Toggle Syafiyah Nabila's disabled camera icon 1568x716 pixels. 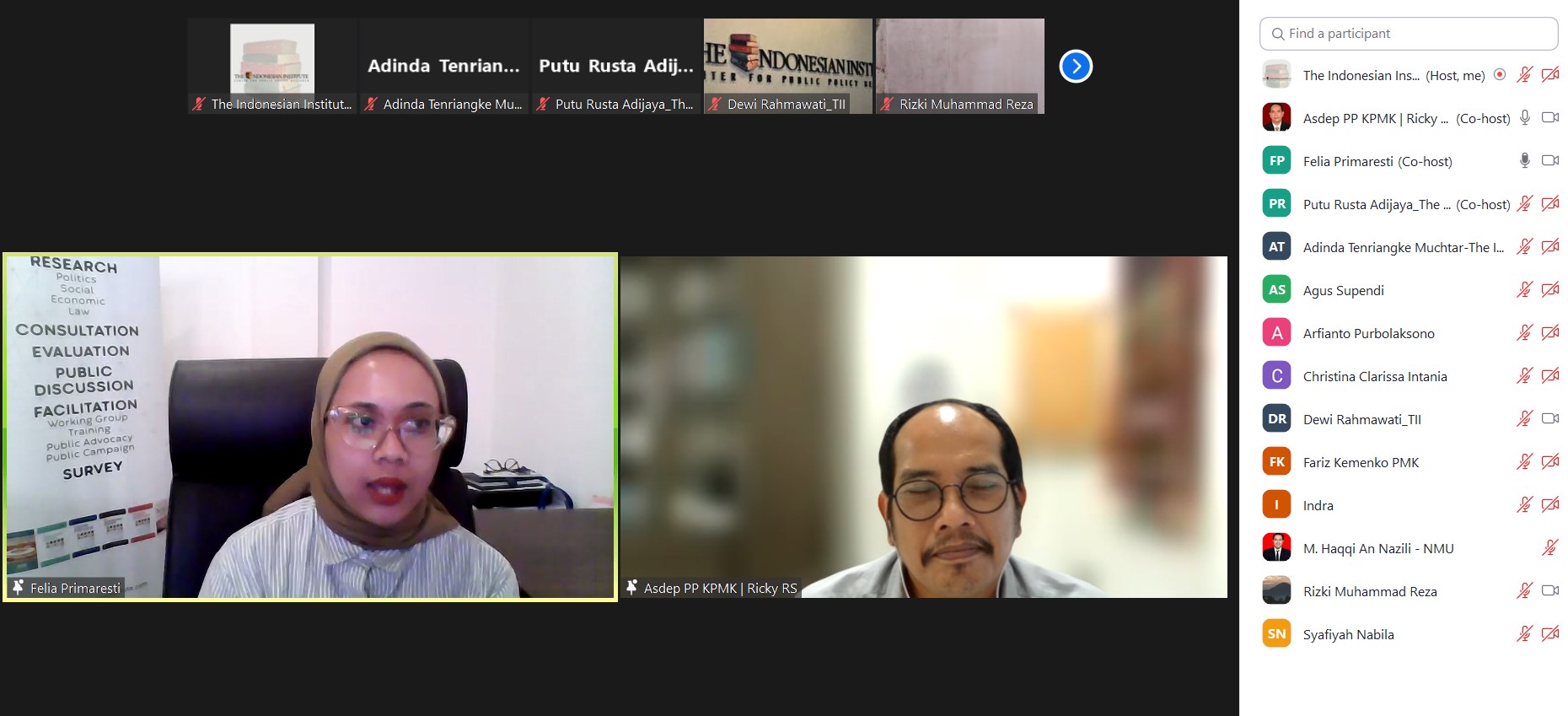[1549, 633]
